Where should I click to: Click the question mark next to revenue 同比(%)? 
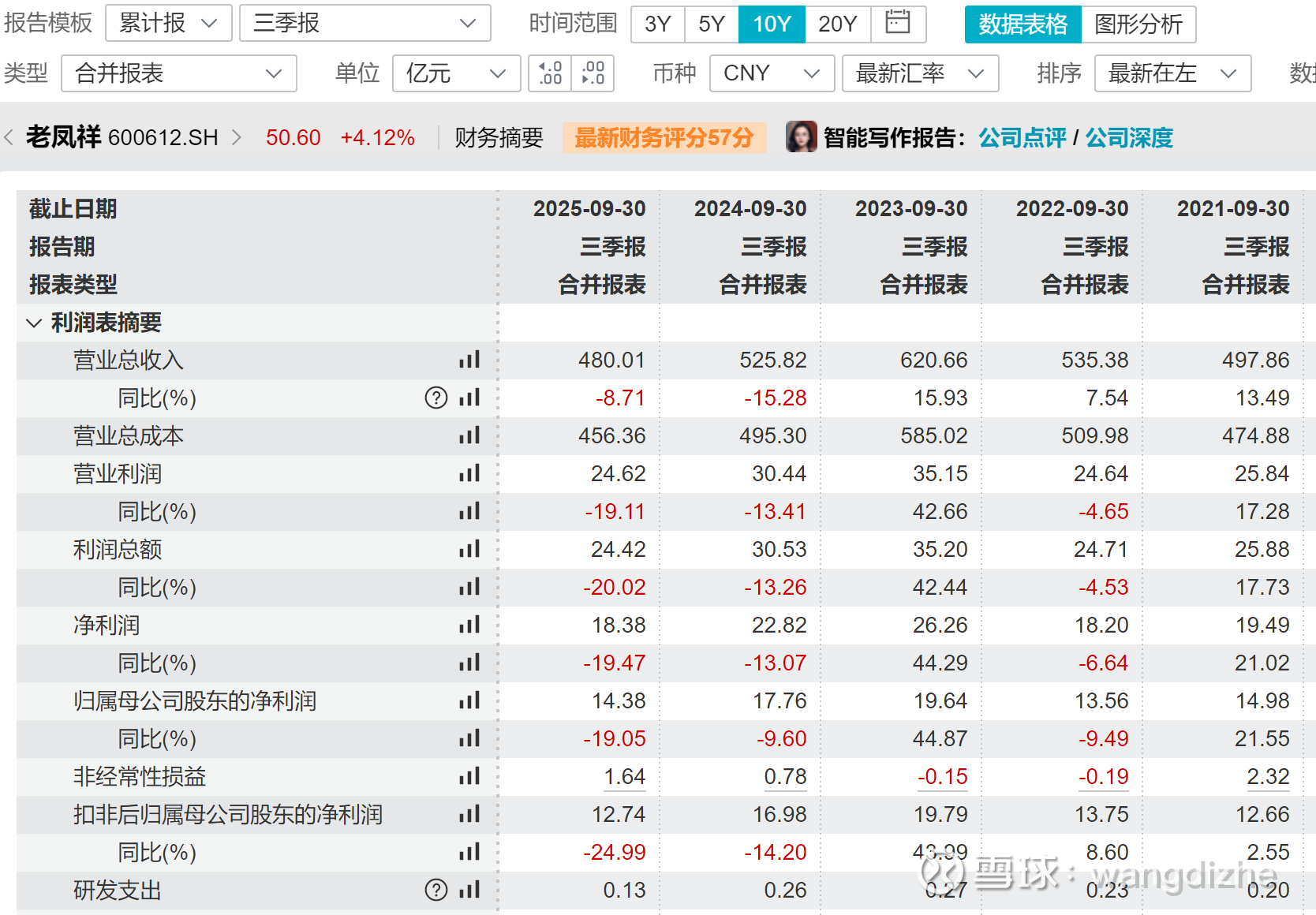pos(436,398)
